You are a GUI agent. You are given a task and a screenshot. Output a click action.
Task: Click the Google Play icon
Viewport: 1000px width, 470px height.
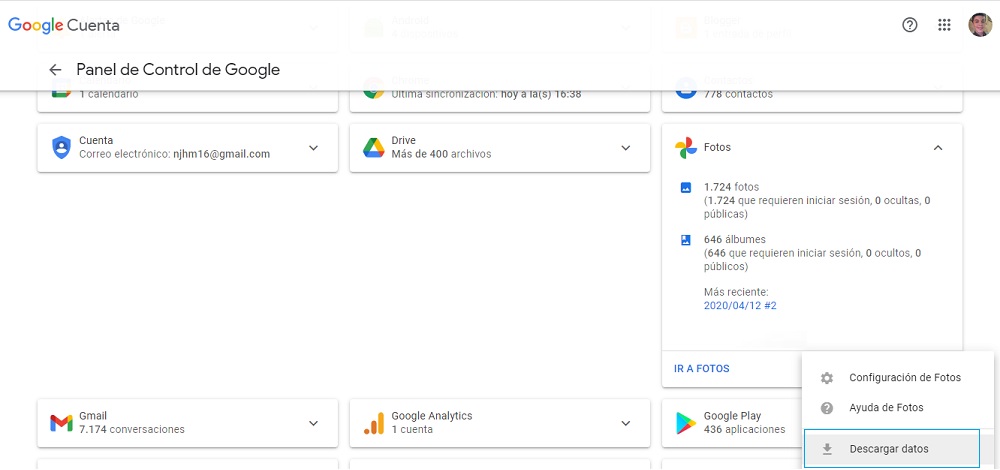point(686,423)
